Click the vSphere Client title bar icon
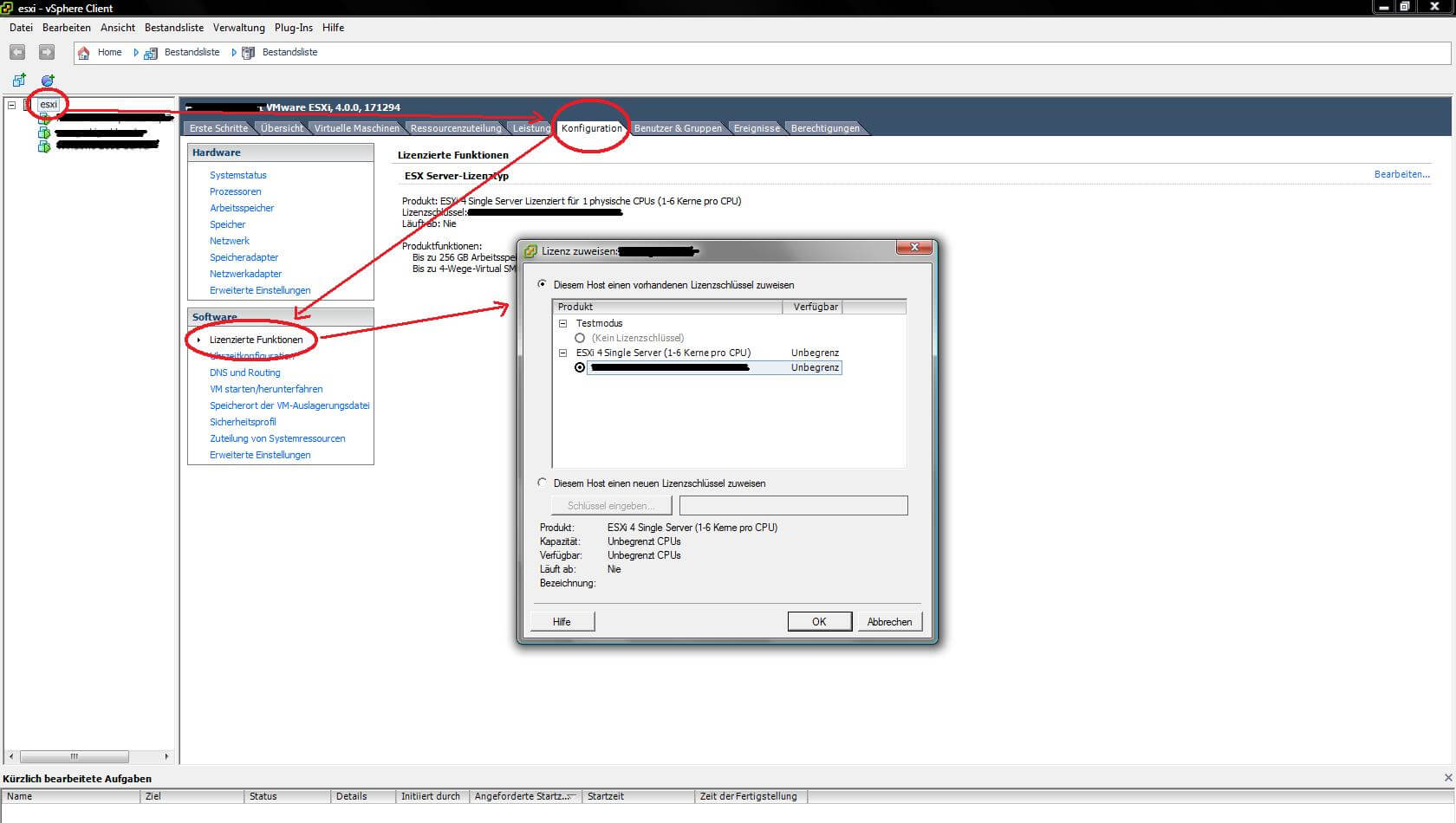This screenshot has width=1456, height=823. tap(8, 8)
